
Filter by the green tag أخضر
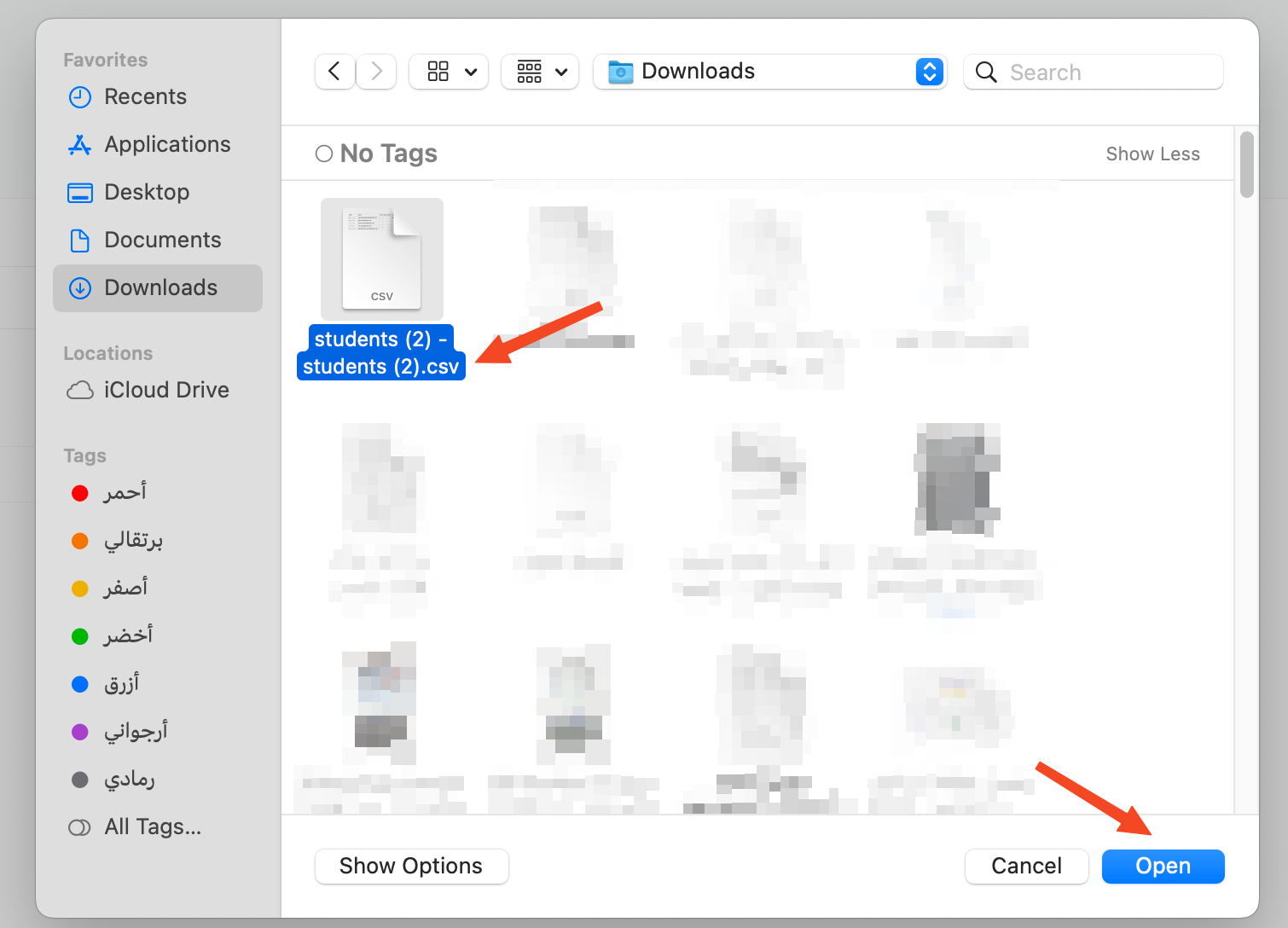tap(158, 636)
